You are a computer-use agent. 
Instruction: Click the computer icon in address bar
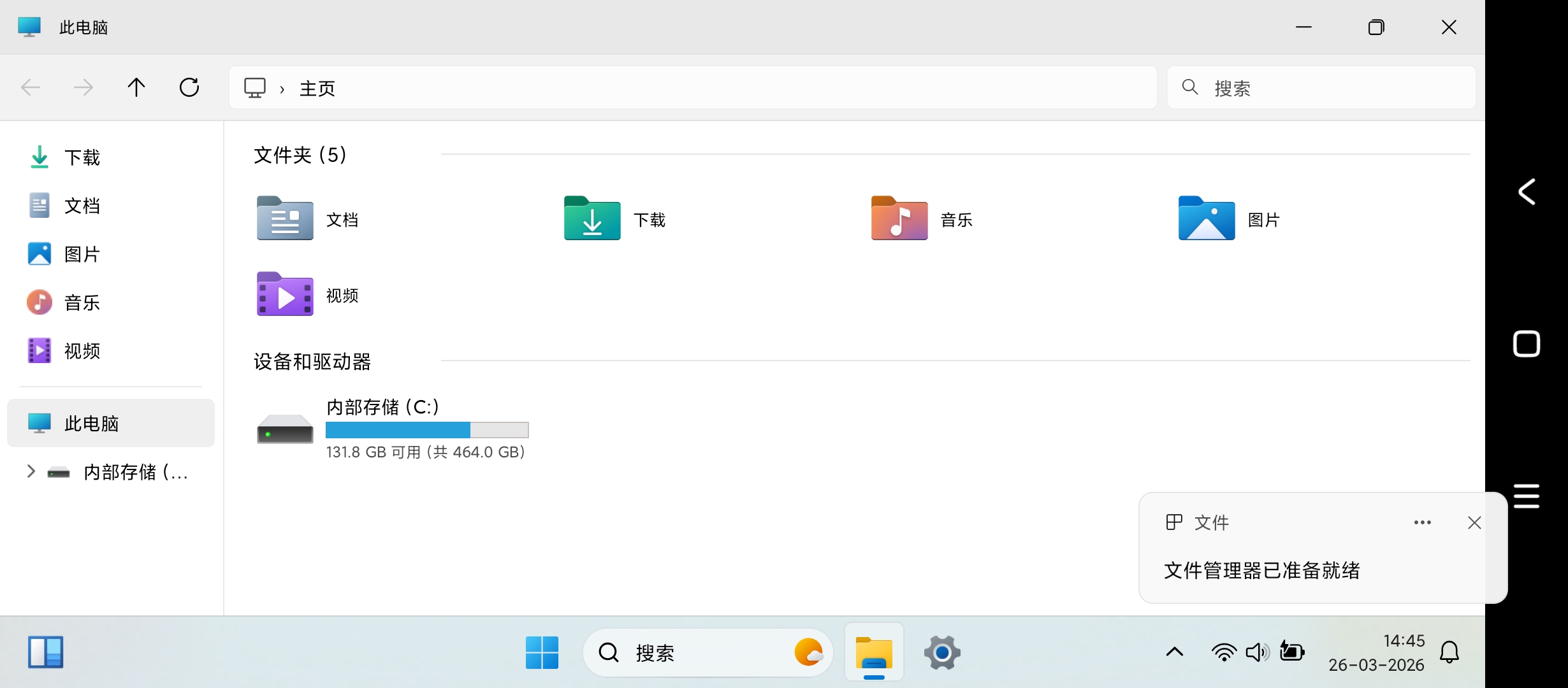pyautogui.click(x=255, y=88)
